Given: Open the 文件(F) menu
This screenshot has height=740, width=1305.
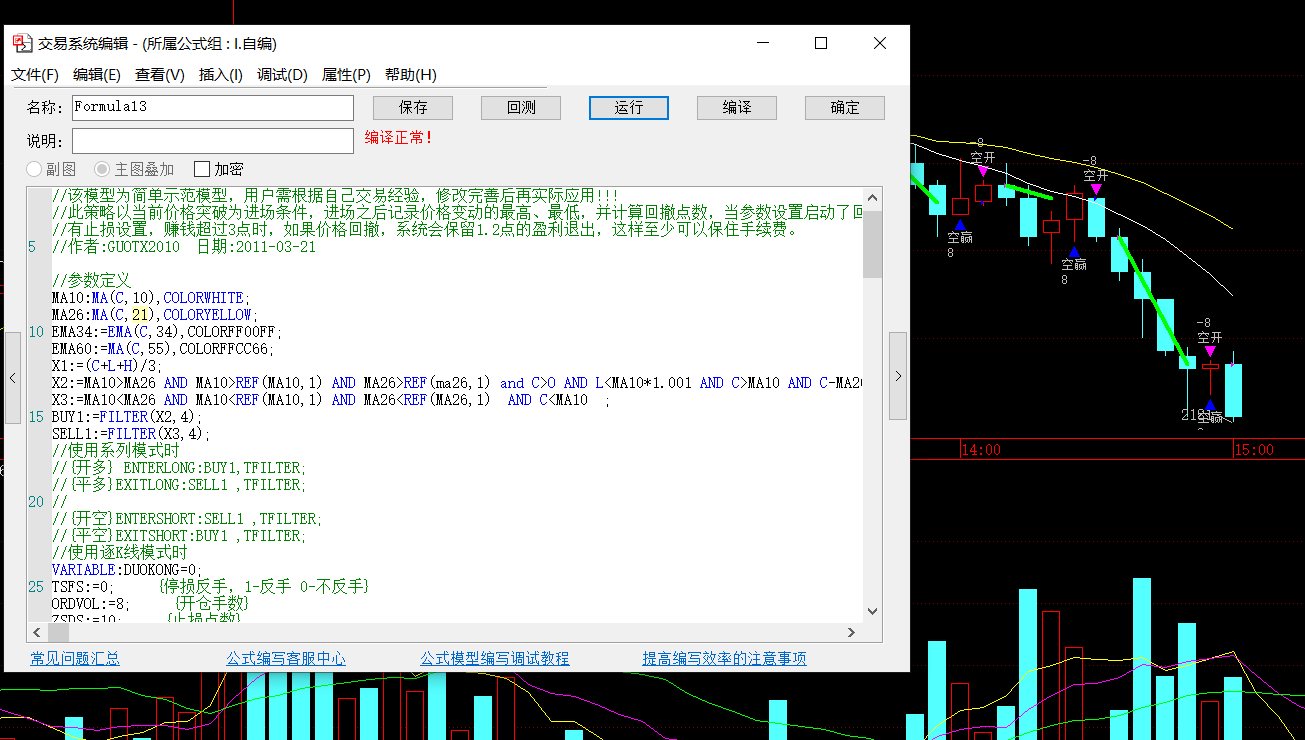Looking at the screenshot, I should coord(35,74).
